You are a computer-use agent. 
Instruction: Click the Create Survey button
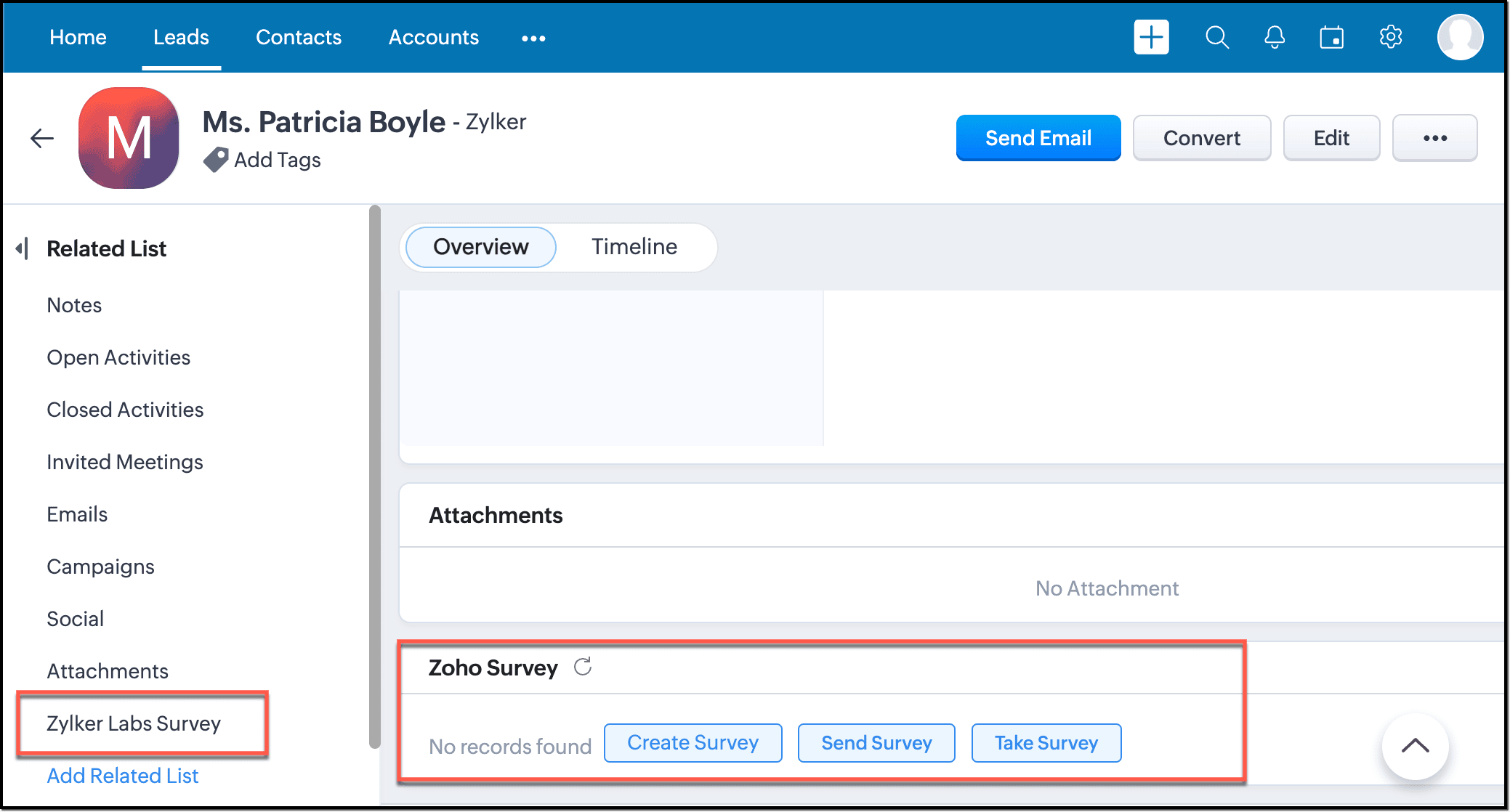tap(693, 743)
